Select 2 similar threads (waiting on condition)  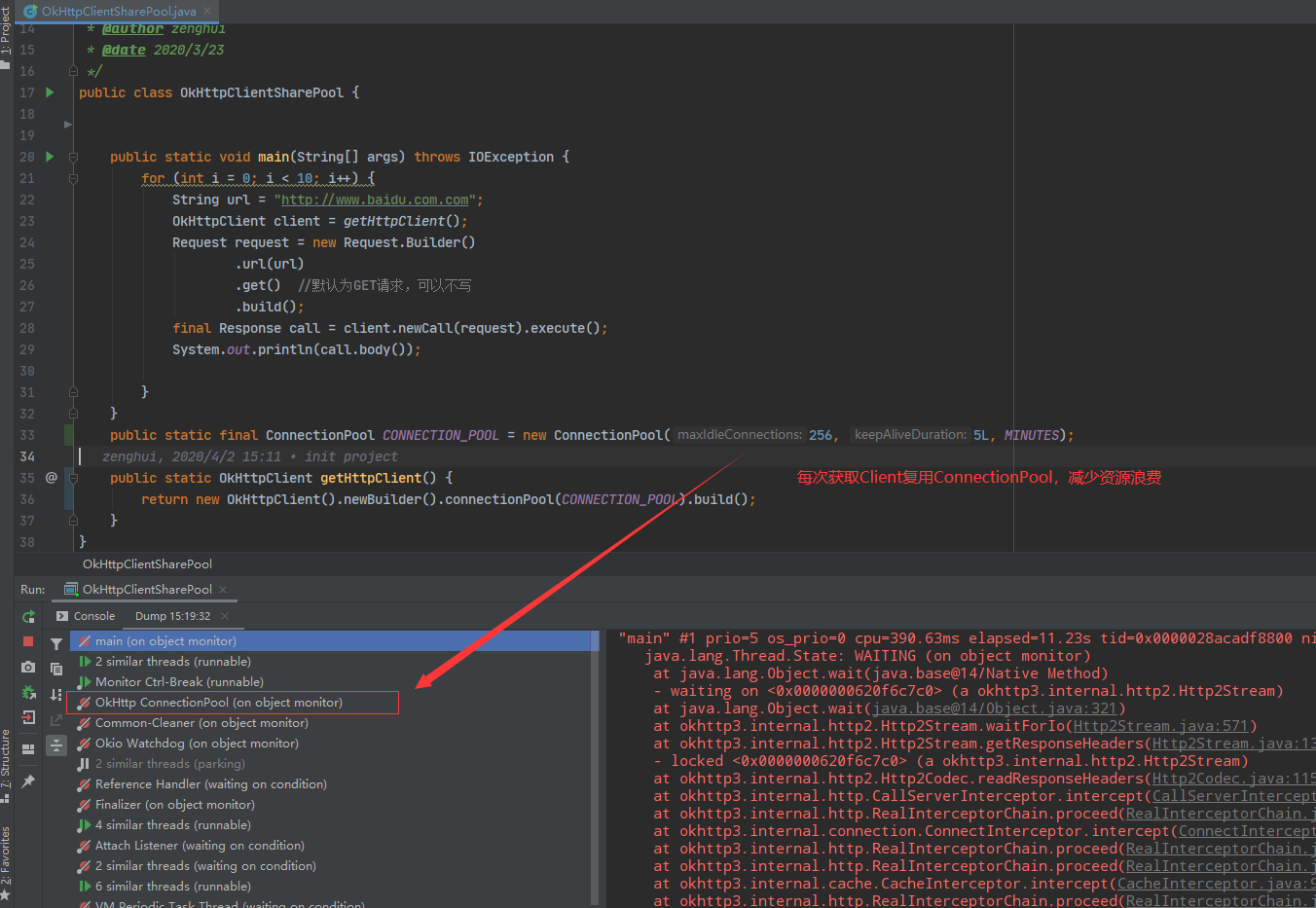pyautogui.click(x=332, y=865)
